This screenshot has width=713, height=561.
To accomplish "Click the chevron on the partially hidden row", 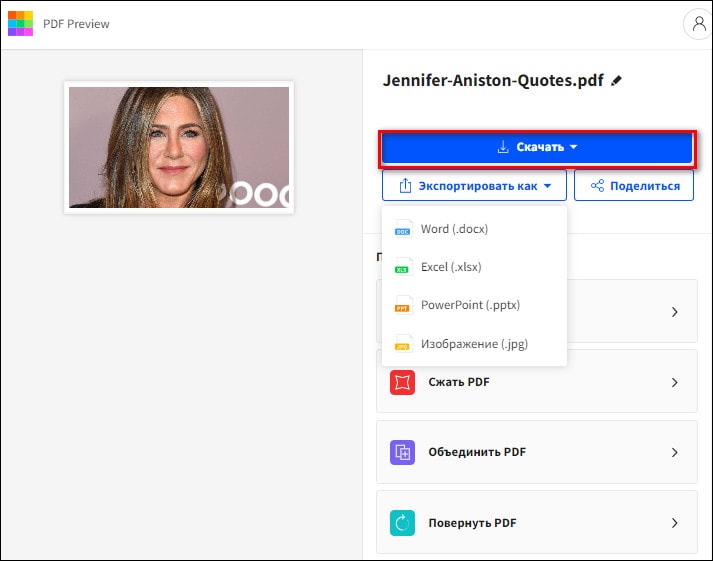I will coord(675,312).
